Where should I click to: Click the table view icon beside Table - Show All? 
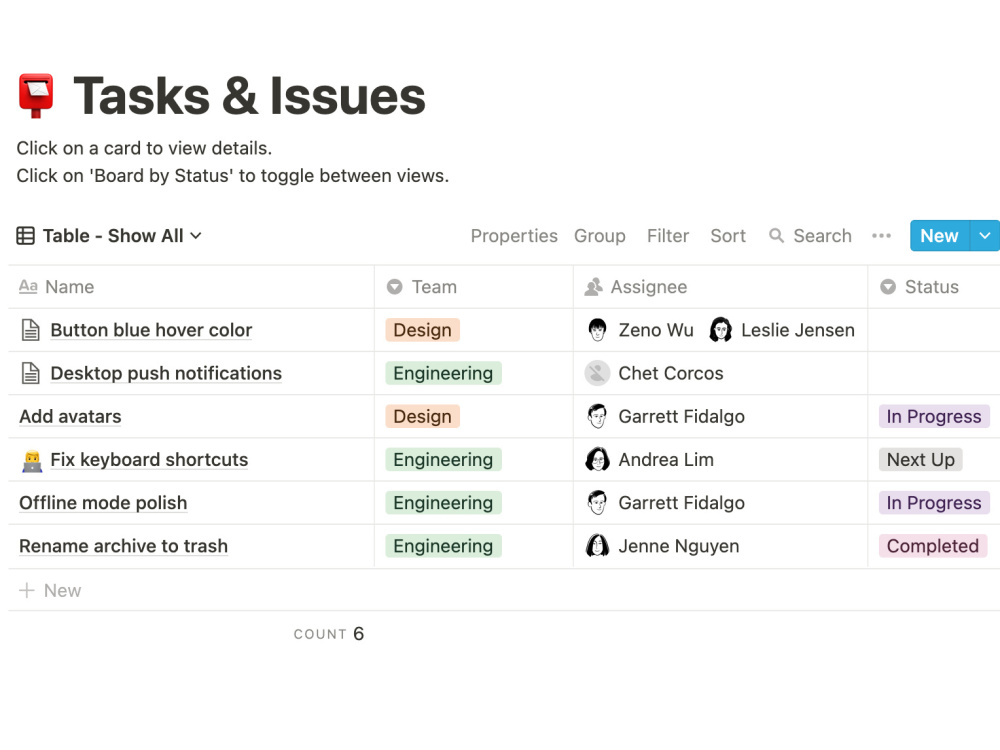pos(26,236)
